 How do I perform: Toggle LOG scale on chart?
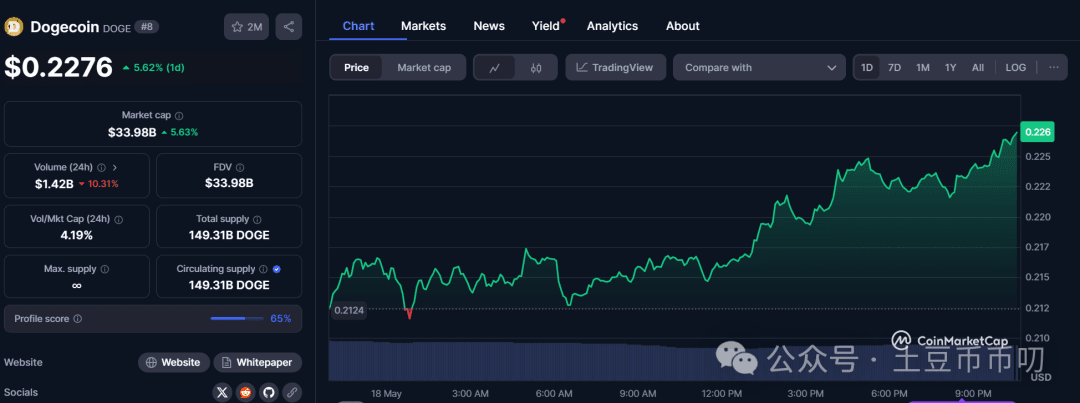pos(1015,68)
